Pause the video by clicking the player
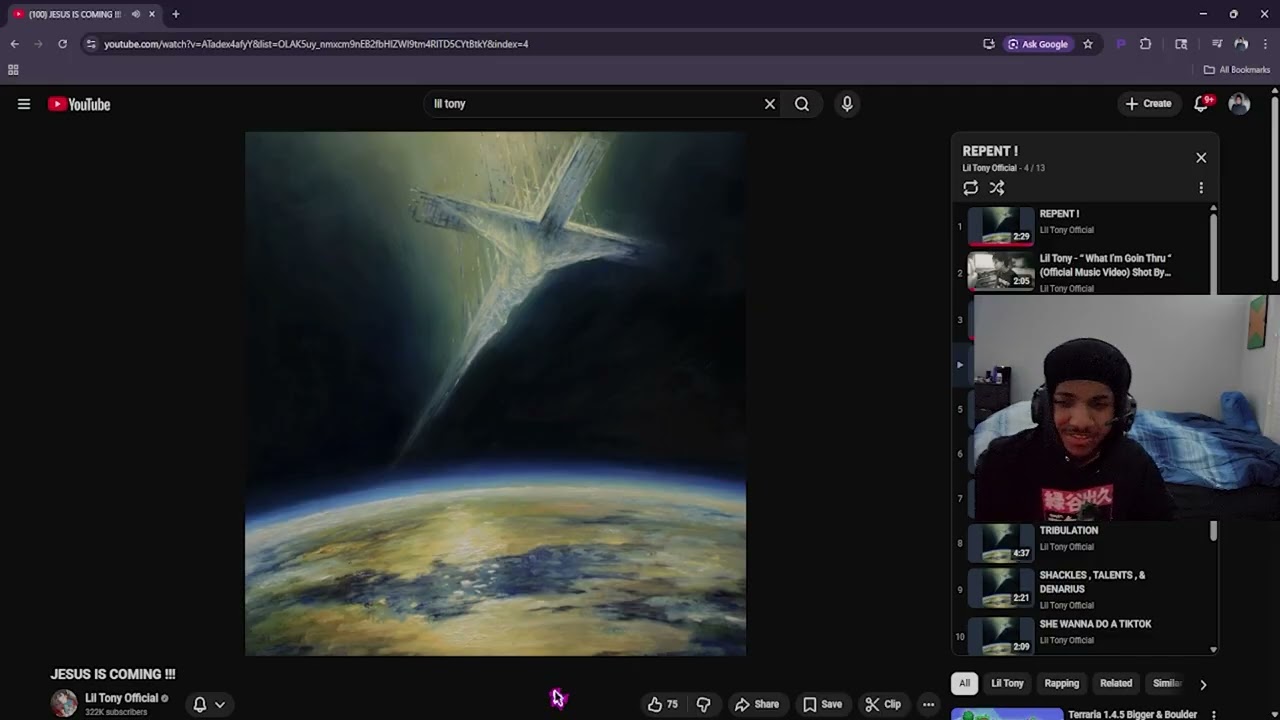 click(x=495, y=394)
